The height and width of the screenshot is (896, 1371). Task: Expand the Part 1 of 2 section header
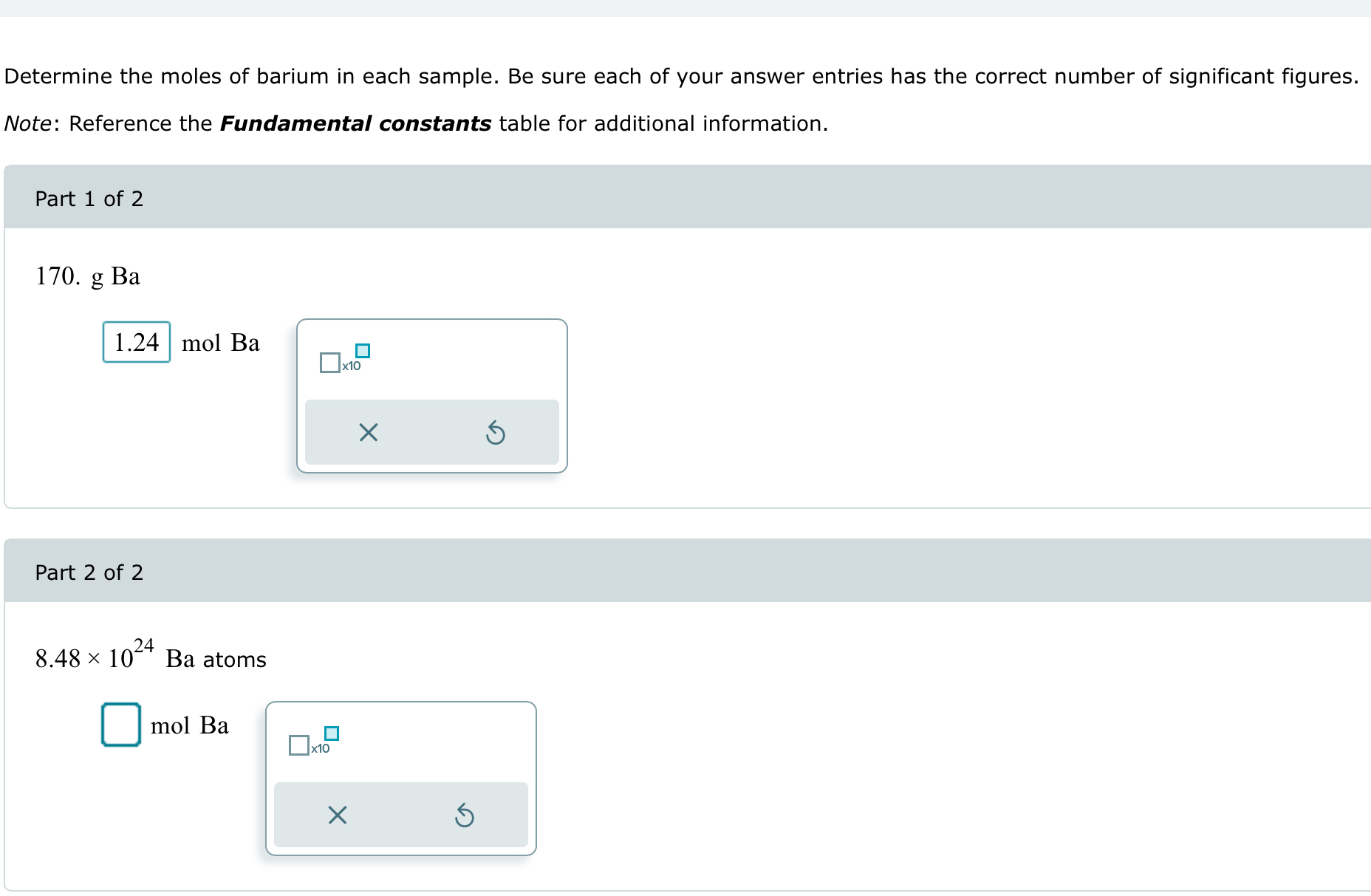tap(89, 199)
